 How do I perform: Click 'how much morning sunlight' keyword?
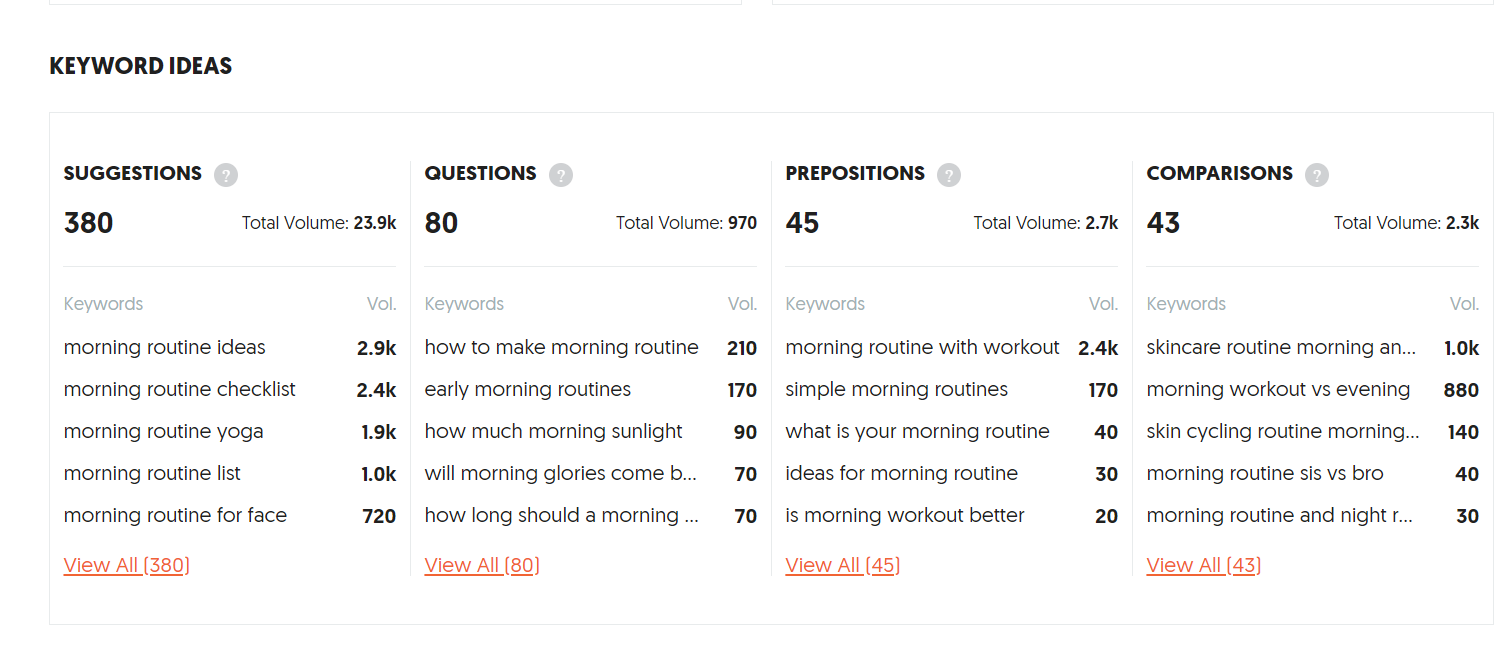[554, 432]
